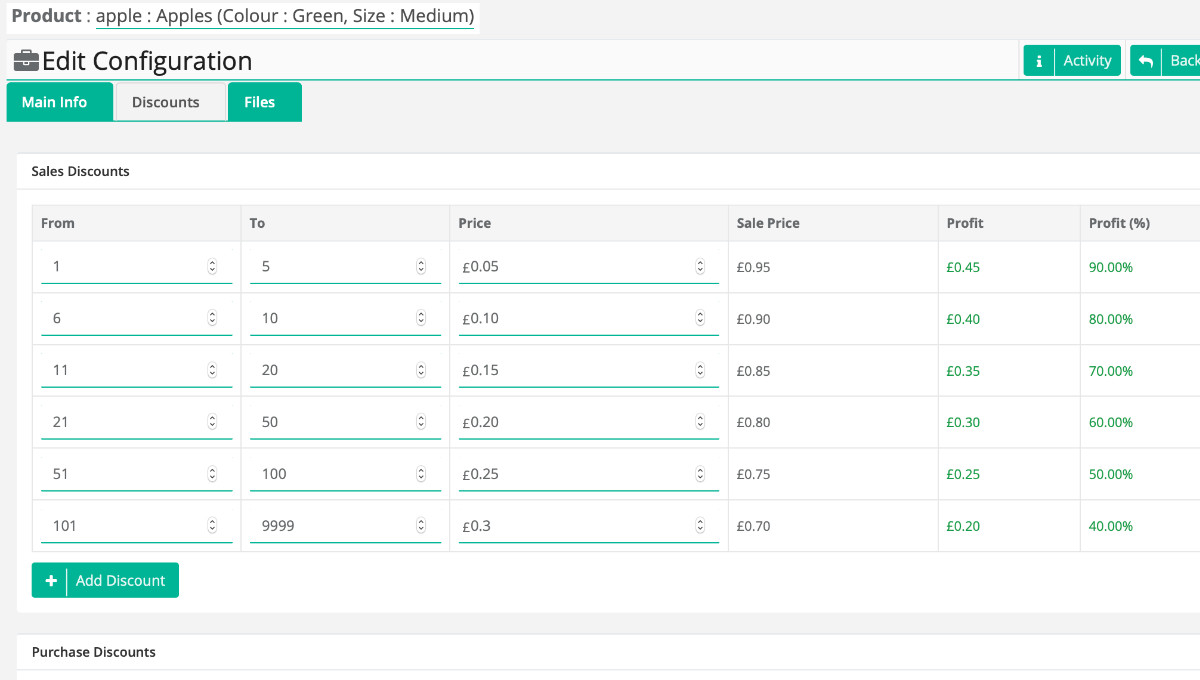Click the Price field showing £0.05
The height and width of the screenshot is (680, 1200).
(575, 267)
